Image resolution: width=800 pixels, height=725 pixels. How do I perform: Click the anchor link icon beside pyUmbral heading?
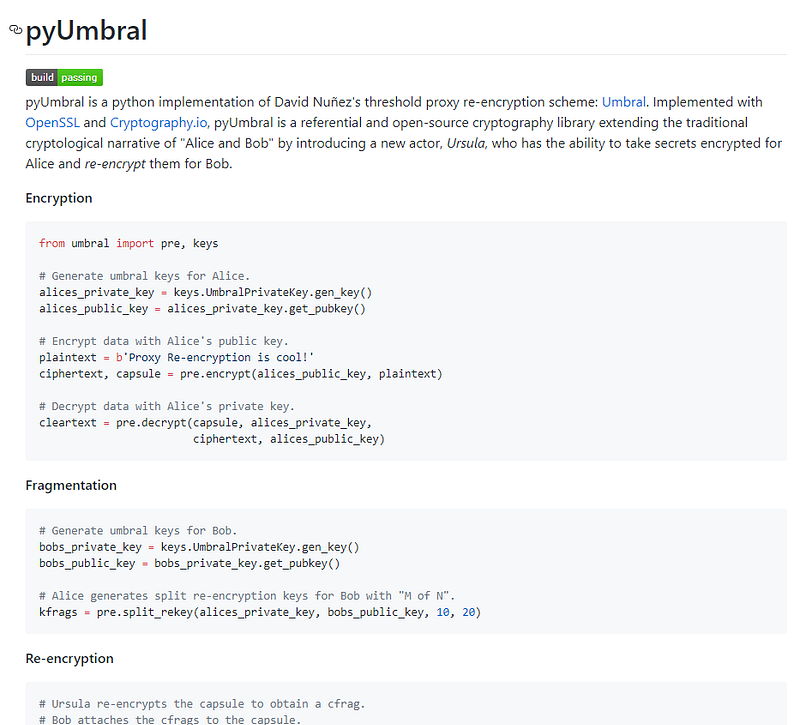pos(16,30)
